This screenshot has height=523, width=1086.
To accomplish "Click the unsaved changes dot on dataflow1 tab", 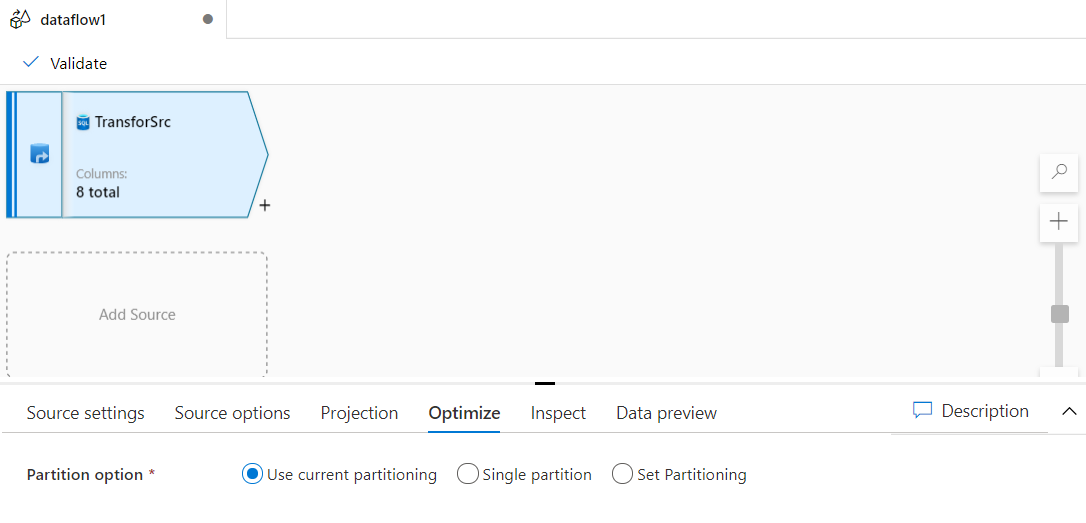I will pyautogui.click(x=208, y=19).
